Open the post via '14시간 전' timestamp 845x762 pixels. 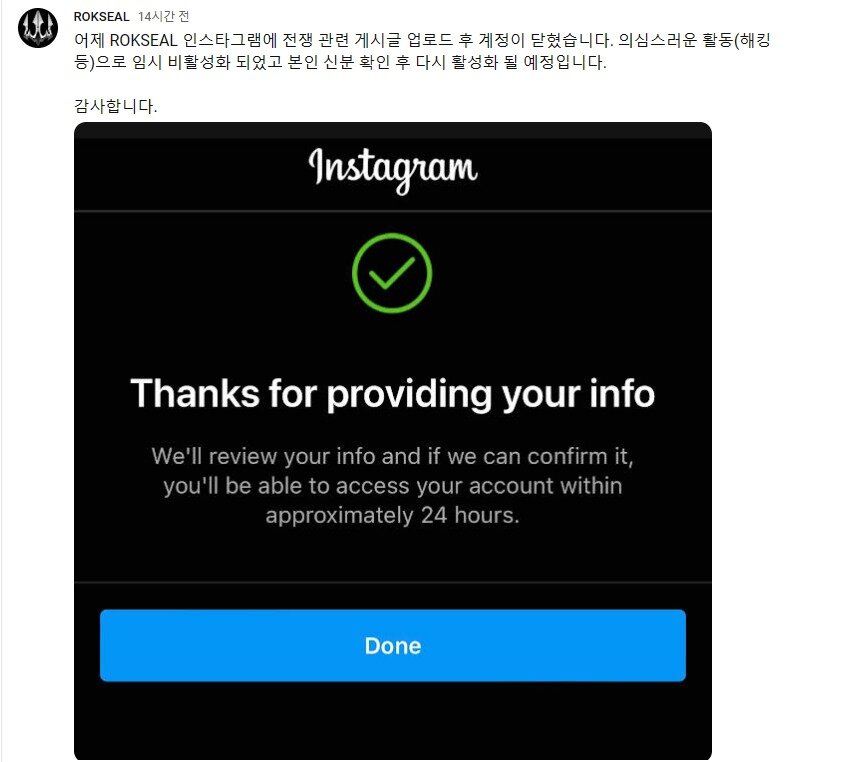[163, 17]
